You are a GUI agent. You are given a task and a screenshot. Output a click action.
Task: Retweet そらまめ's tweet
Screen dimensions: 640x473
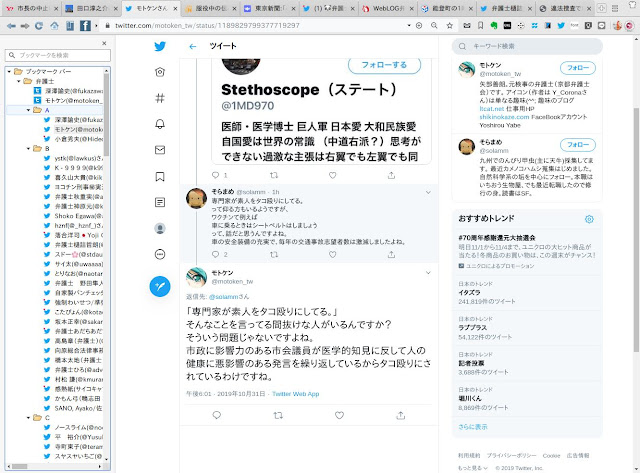click(274, 254)
